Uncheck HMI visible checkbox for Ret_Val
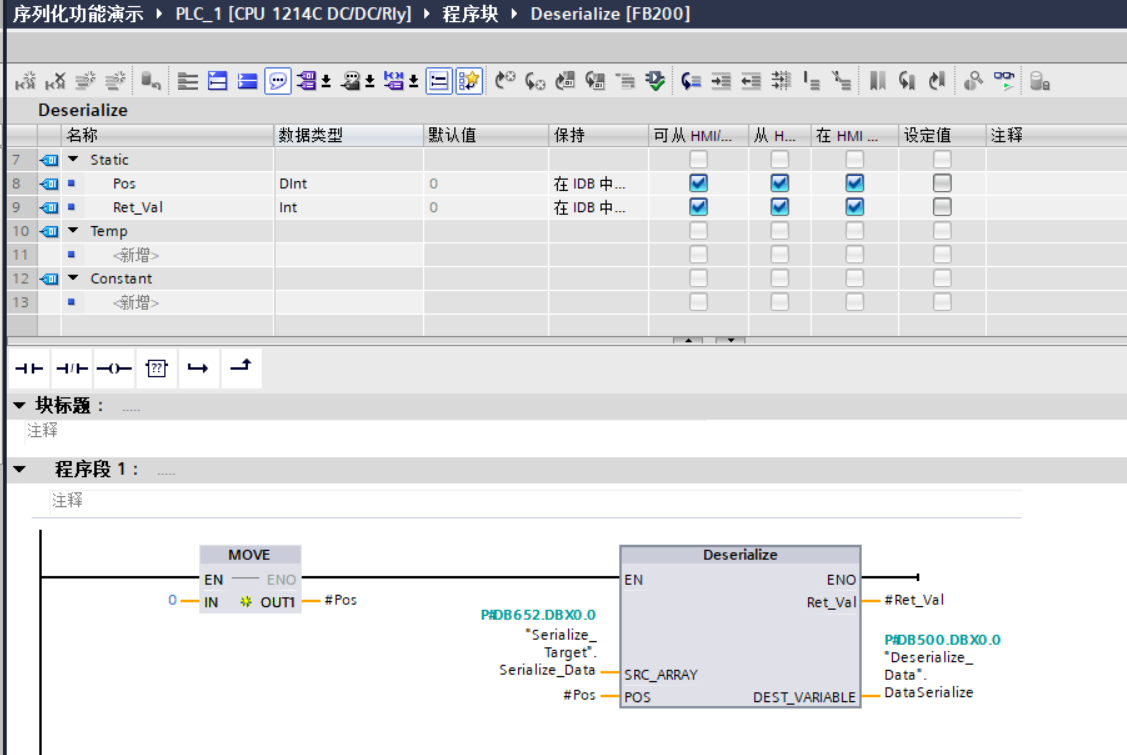This screenshot has width=1127, height=755. coord(854,207)
